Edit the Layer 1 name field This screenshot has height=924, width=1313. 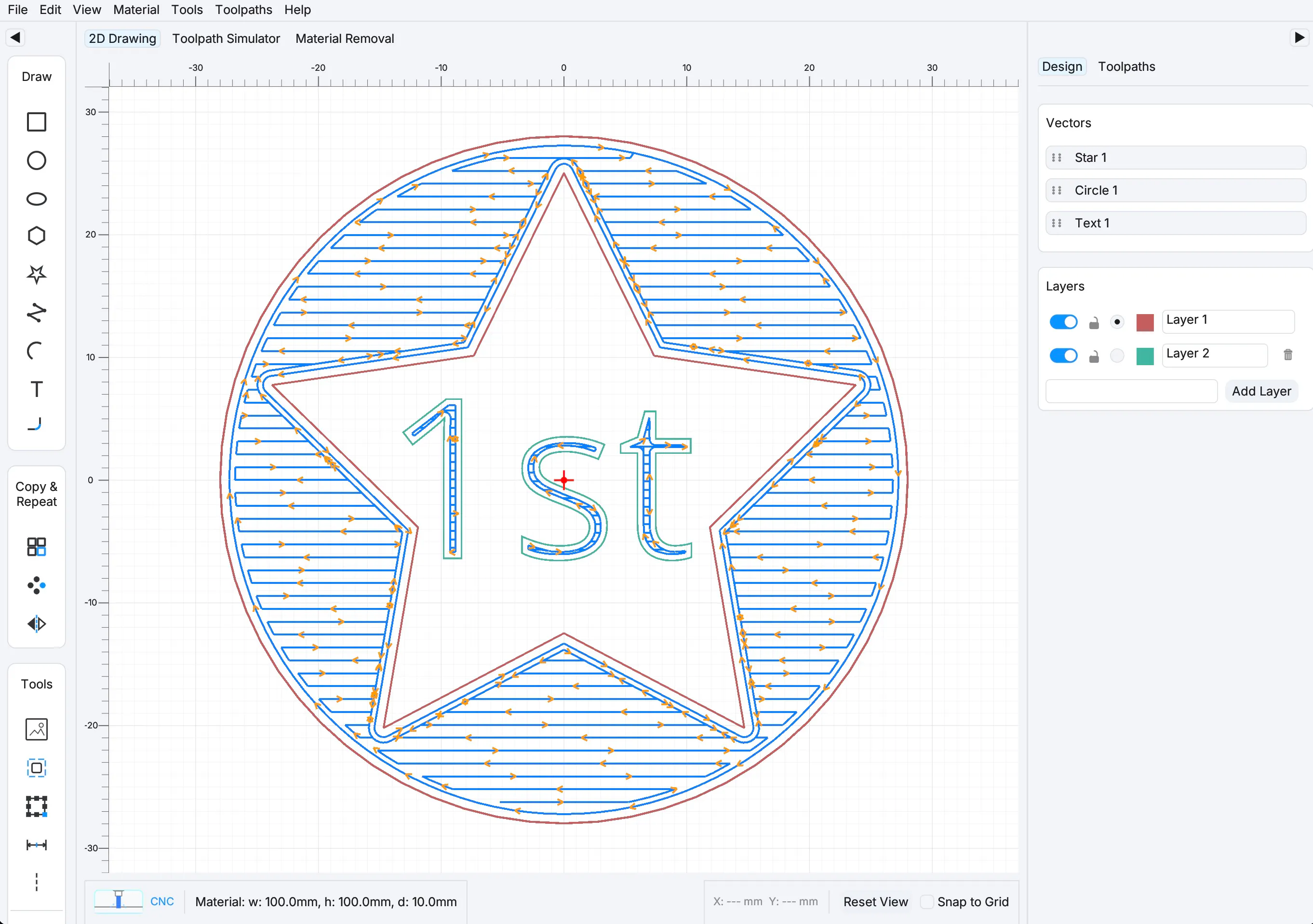pos(1228,322)
